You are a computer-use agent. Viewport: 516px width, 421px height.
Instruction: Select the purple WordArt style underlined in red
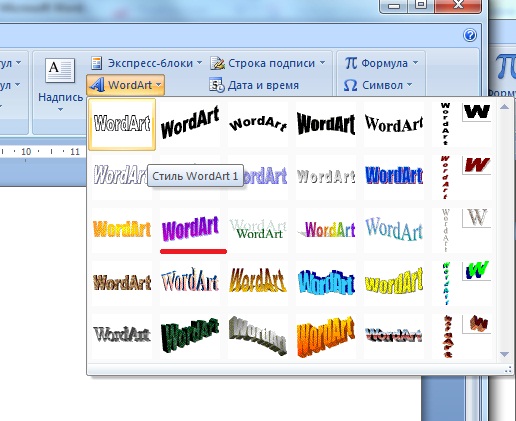pos(190,230)
